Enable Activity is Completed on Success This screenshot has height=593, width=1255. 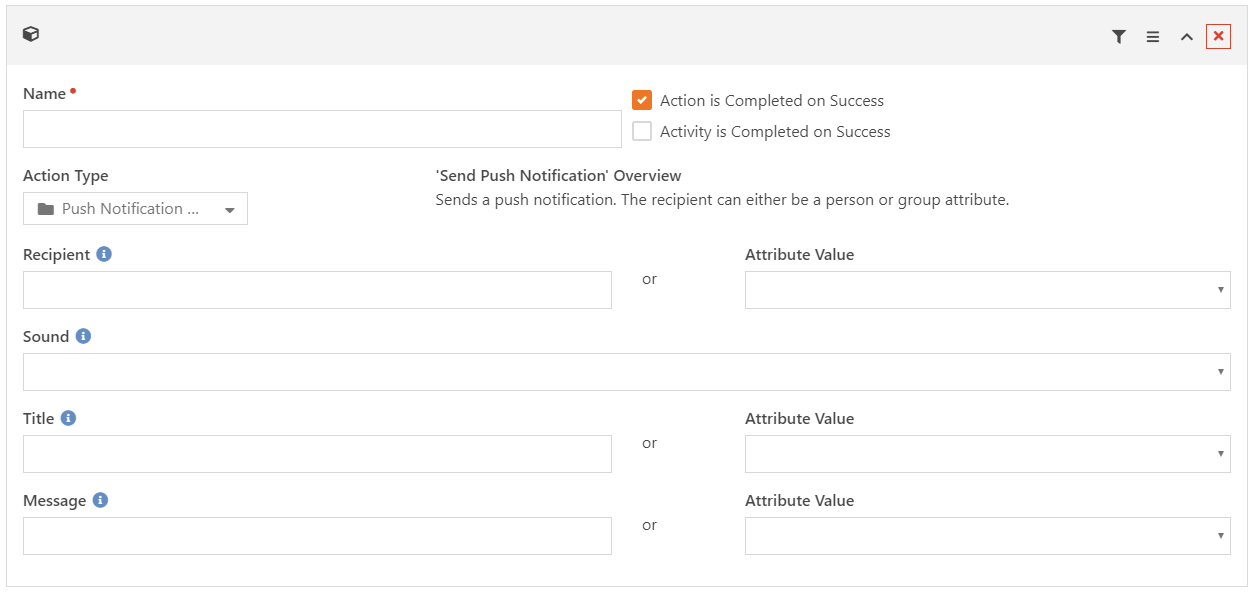642,131
